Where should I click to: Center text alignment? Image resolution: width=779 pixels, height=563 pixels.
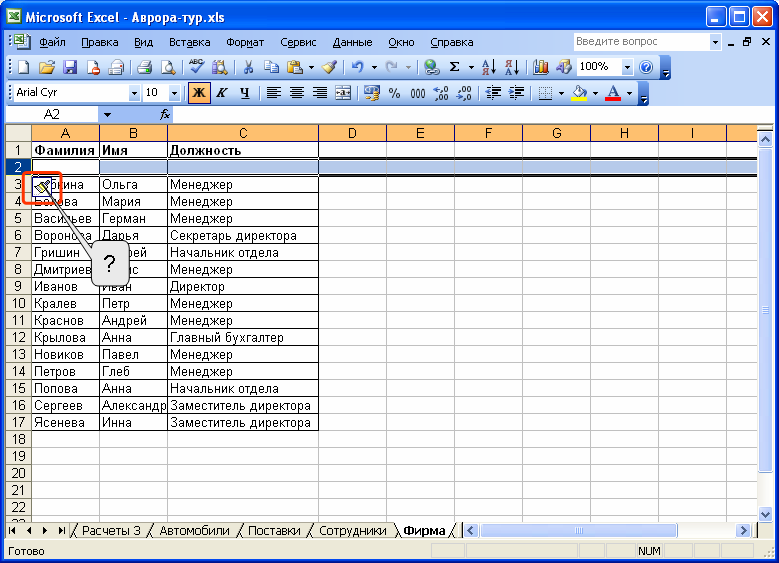click(x=297, y=93)
